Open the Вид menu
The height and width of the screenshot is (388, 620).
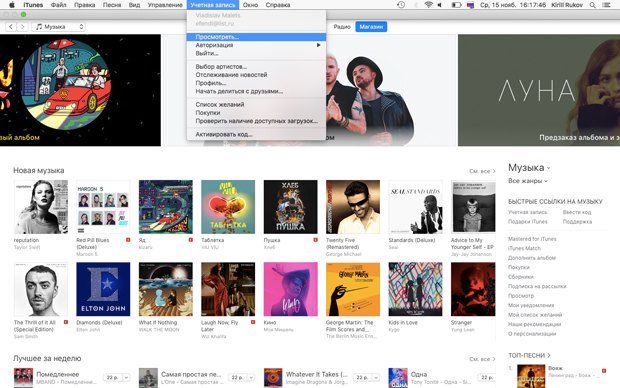(x=134, y=5)
